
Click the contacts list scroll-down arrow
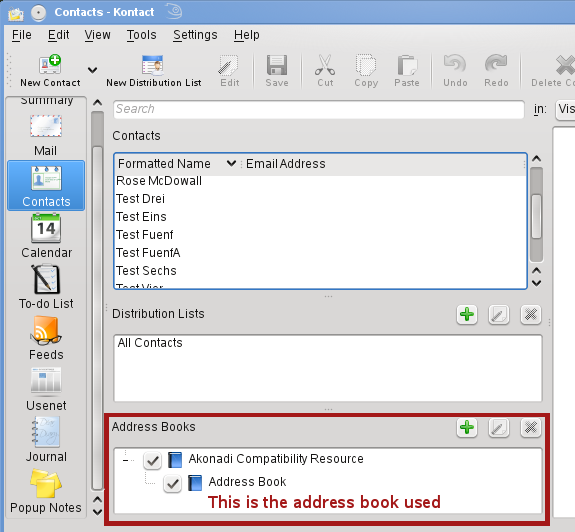click(536, 283)
